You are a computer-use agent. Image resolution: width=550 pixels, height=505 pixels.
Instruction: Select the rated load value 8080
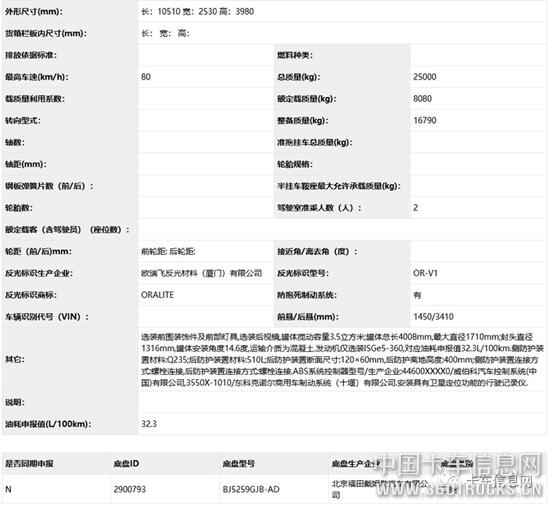tap(422, 99)
